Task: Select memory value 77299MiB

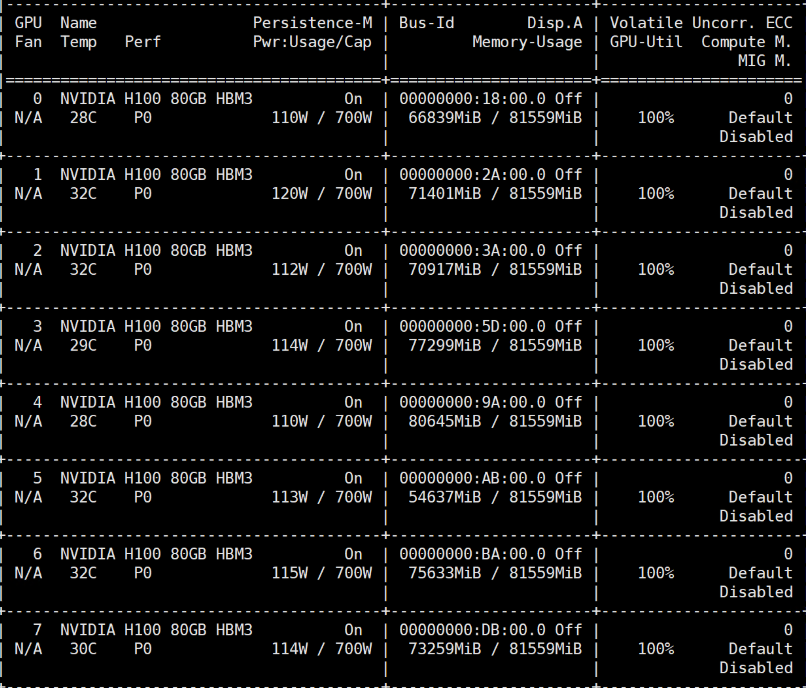Action: pos(445,346)
